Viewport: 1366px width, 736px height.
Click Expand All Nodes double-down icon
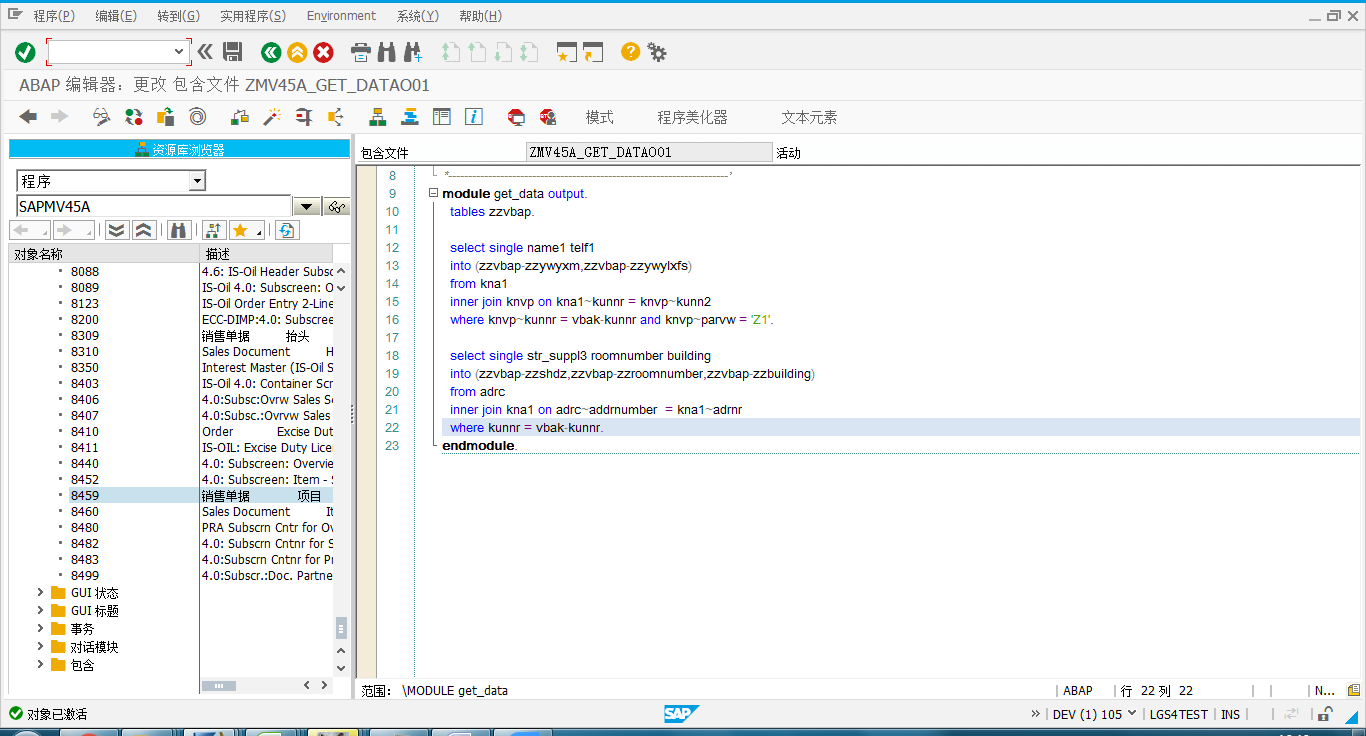click(x=117, y=230)
